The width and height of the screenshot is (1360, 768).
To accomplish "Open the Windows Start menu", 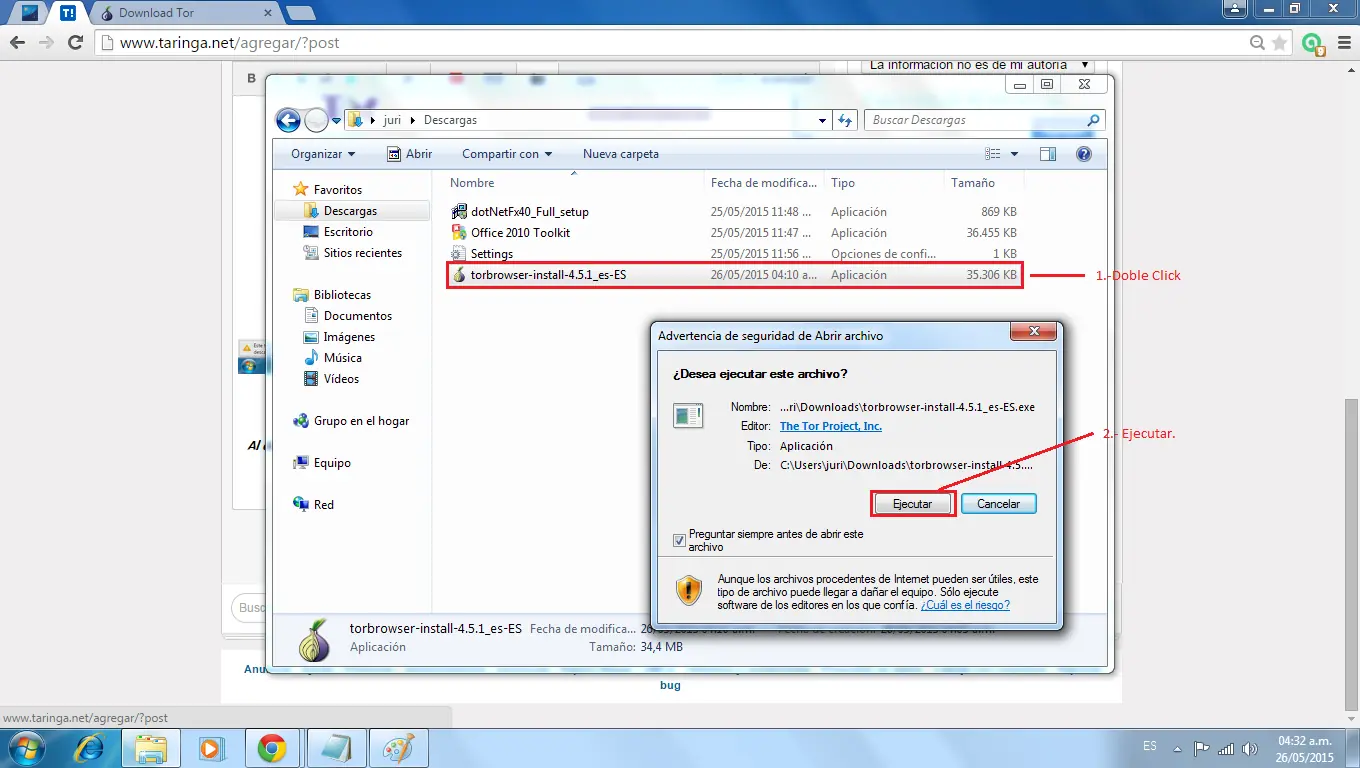I will 27,748.
